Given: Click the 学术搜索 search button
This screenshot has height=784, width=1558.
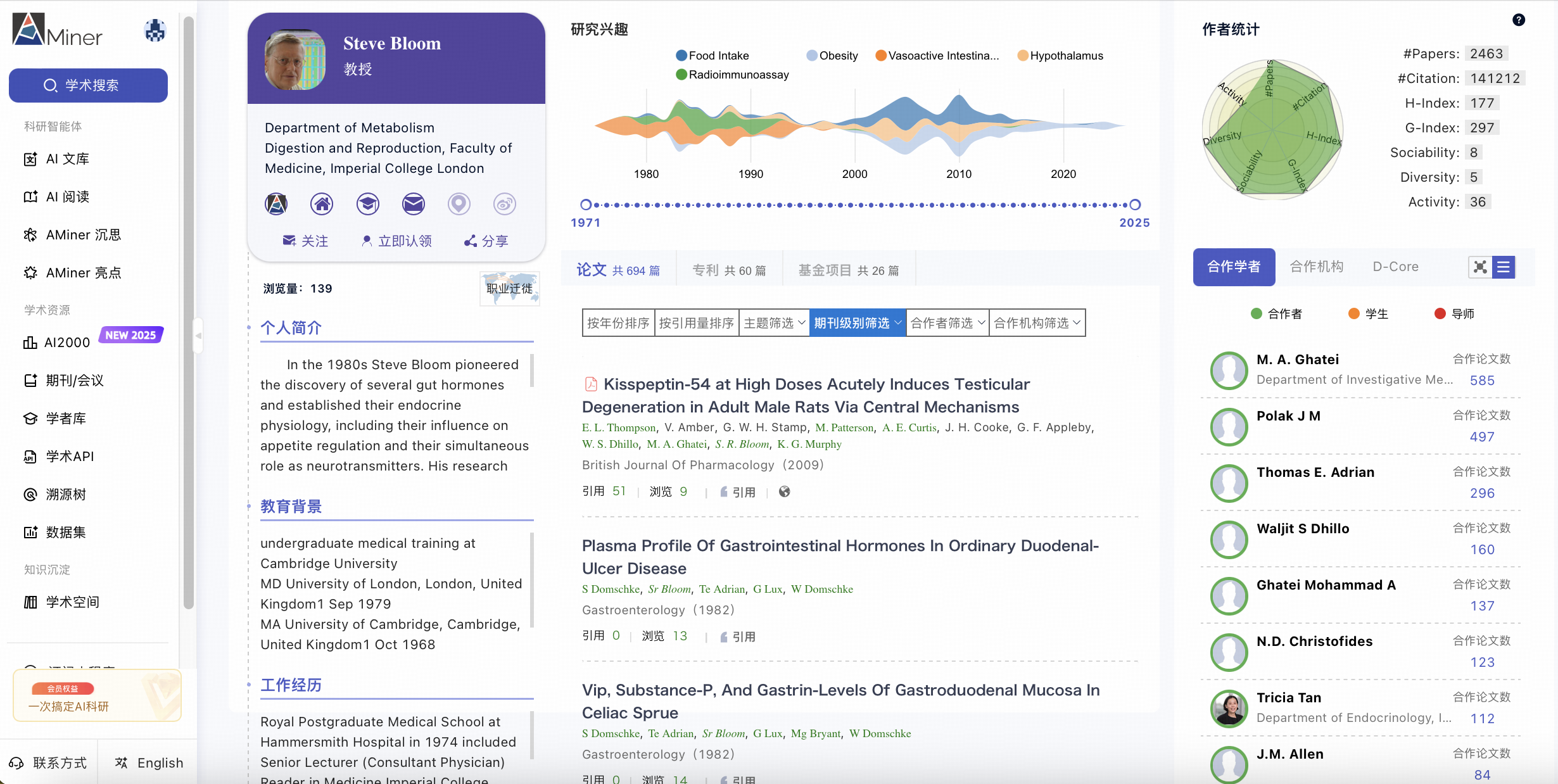Looking at the screenshot, I should [88, 85].
